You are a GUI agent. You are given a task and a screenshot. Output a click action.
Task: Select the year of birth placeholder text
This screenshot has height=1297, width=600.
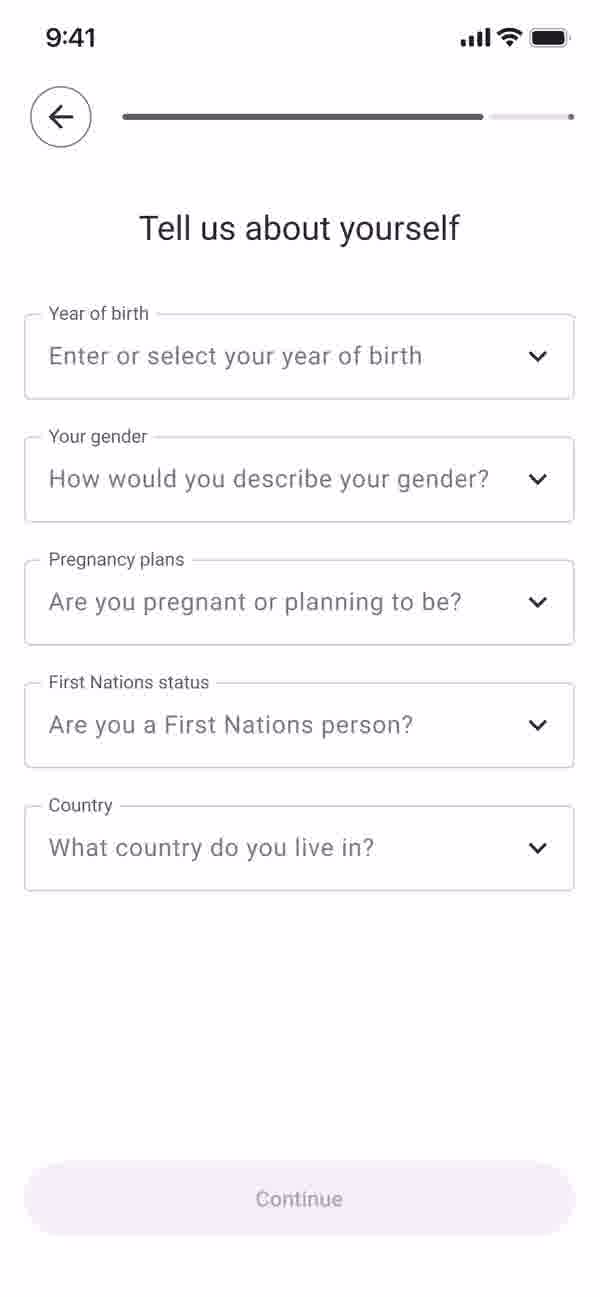click(x=236, y=356)
